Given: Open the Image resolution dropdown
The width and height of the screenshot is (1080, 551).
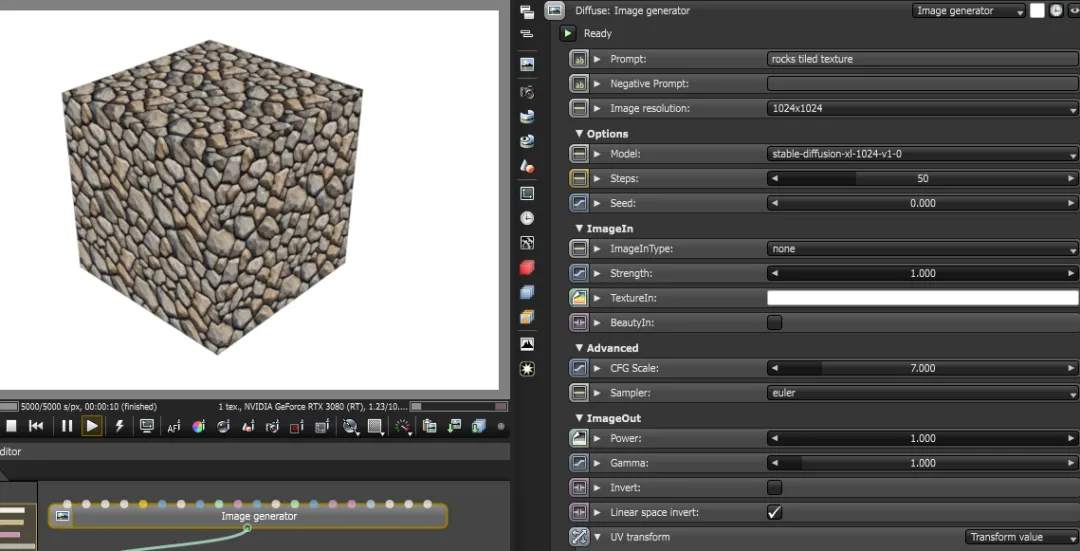Looking at the screenshot, I should tap(922, 108).
